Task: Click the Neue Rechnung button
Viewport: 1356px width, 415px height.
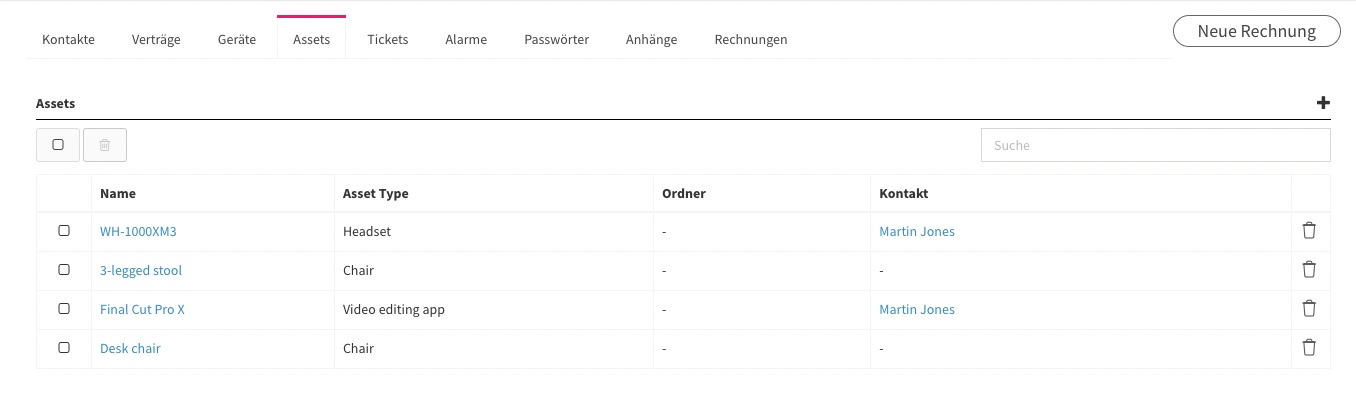Action: 1257,31
